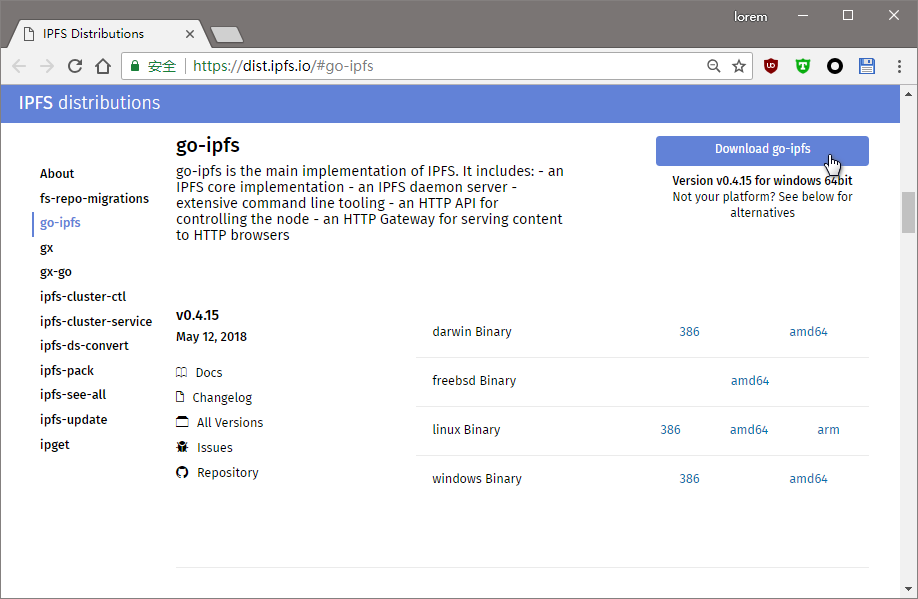Click the document icon beside Changelog
Screen dimensions: 918x599
(x=180, y=396)
